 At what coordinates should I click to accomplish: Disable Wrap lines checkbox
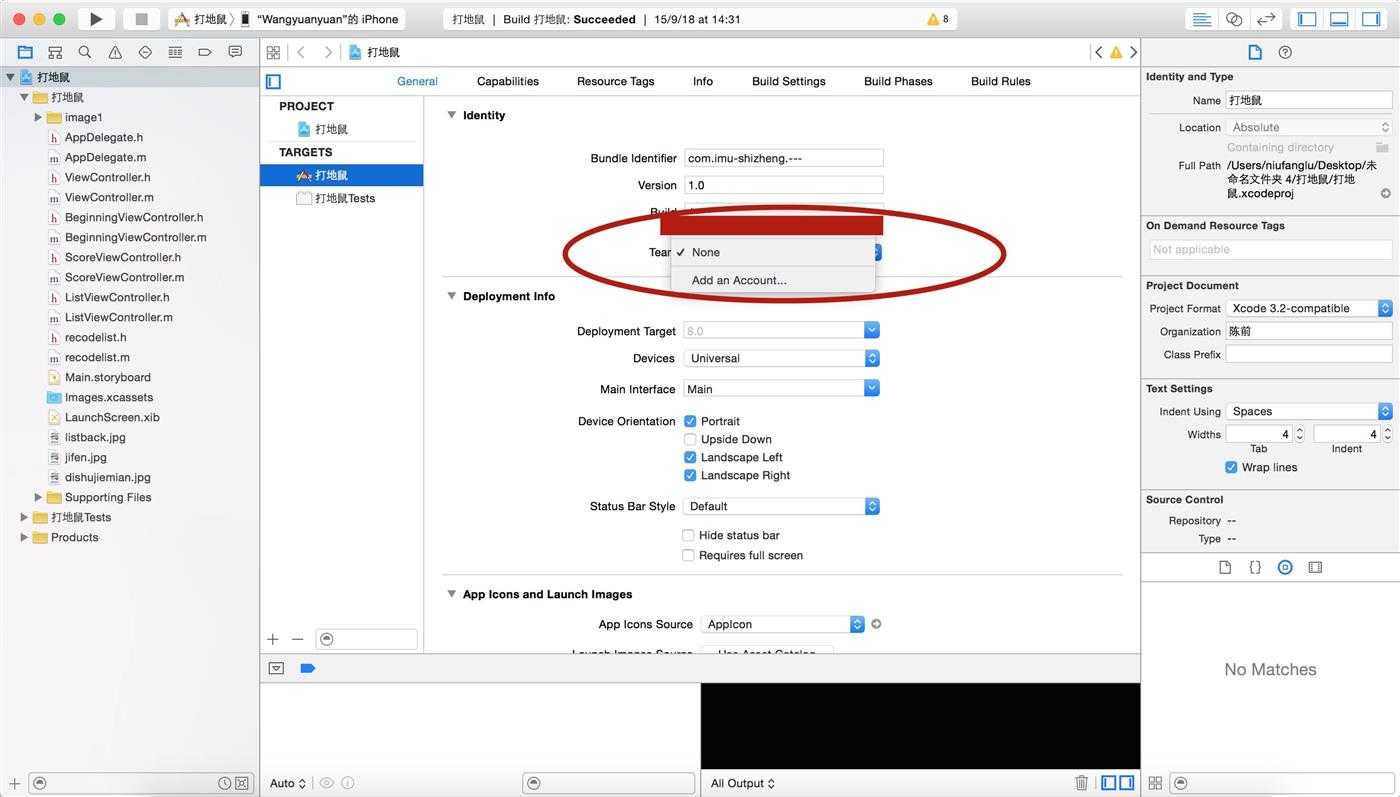click(x=1231, y=467)
